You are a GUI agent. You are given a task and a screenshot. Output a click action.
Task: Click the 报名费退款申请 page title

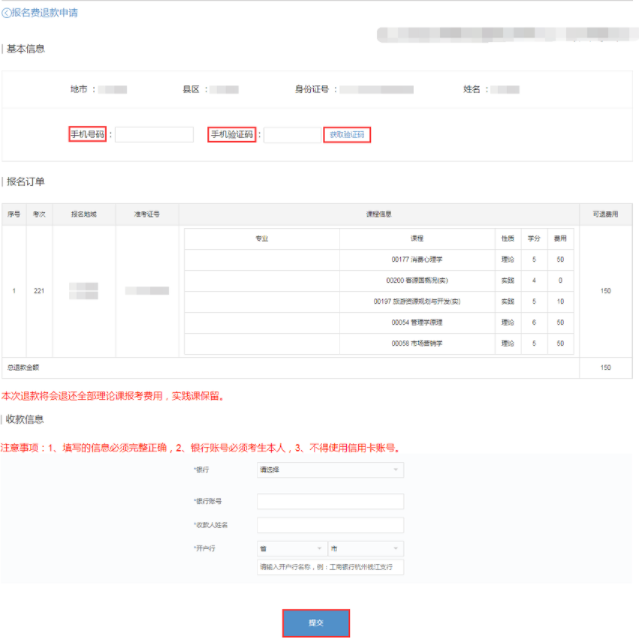click(x=45, y=13)
